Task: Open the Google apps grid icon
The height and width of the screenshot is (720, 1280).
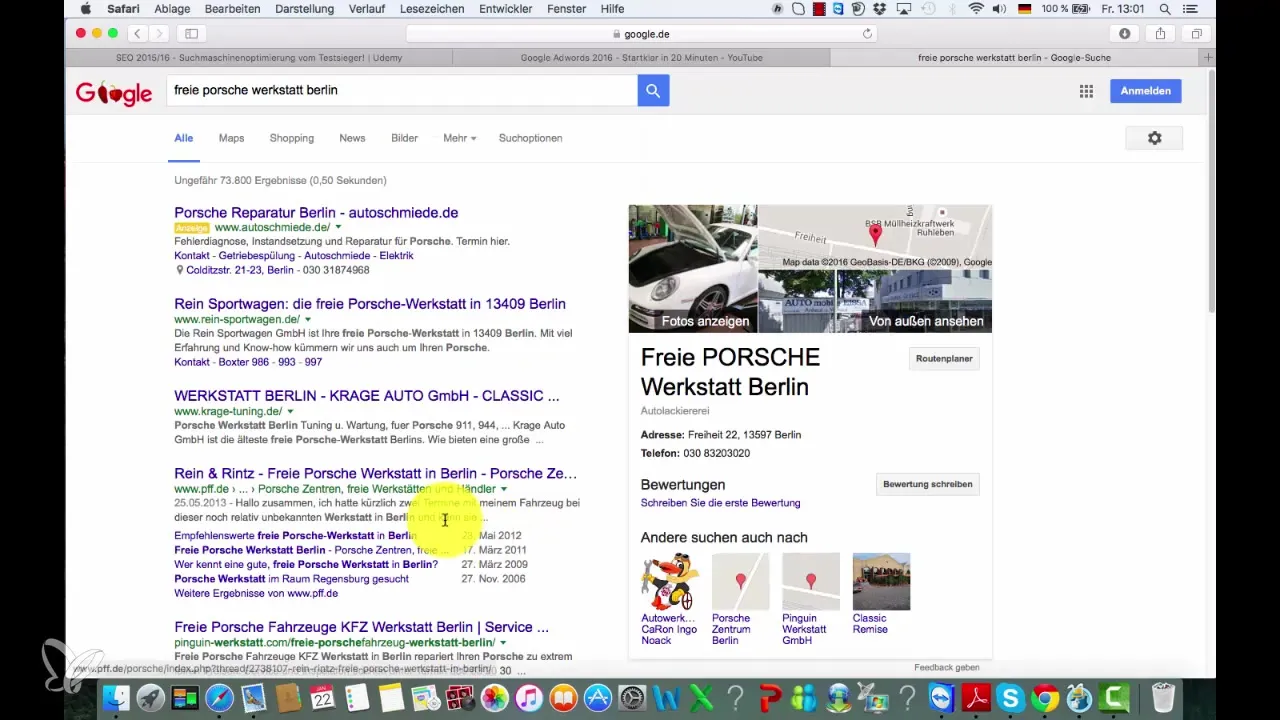Action: tap(1086, 91)
